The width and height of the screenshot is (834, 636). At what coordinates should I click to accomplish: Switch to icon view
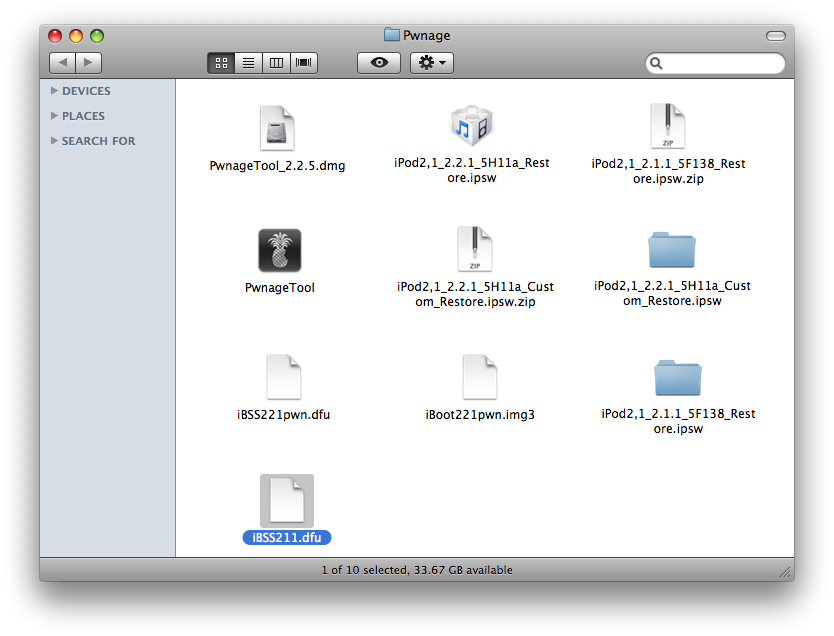point(221,63)
